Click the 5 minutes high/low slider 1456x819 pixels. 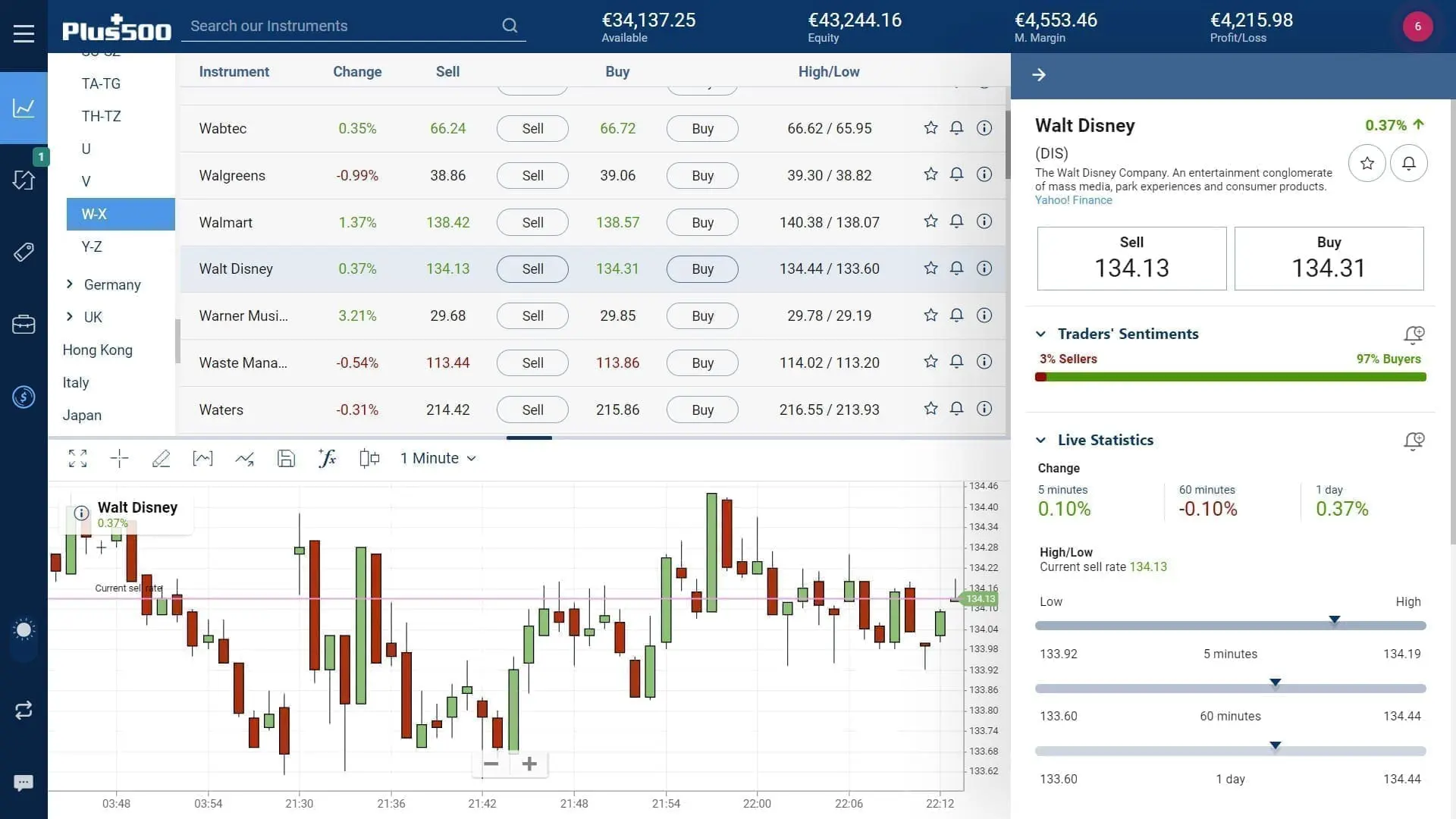pyautogui.click(x=1230, y=626)
